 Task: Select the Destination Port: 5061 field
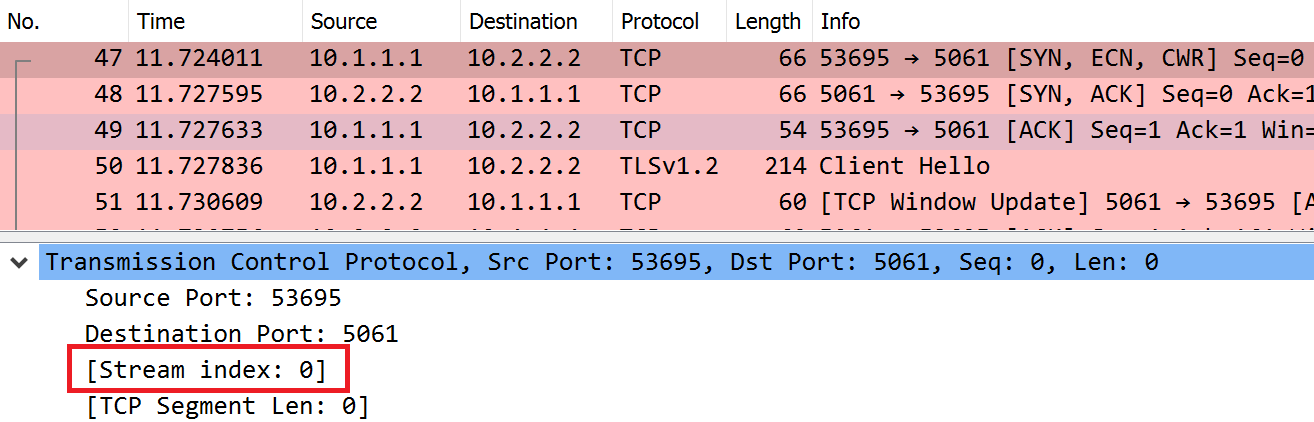pyautogui.click(x=241, y=334)
